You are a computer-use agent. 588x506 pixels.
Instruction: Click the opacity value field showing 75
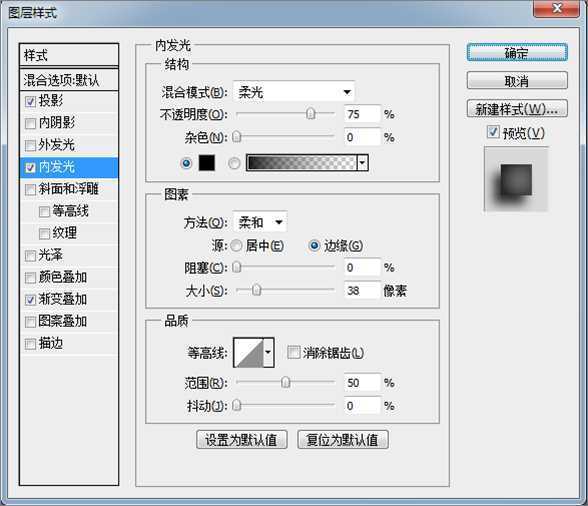click(362, 114)
